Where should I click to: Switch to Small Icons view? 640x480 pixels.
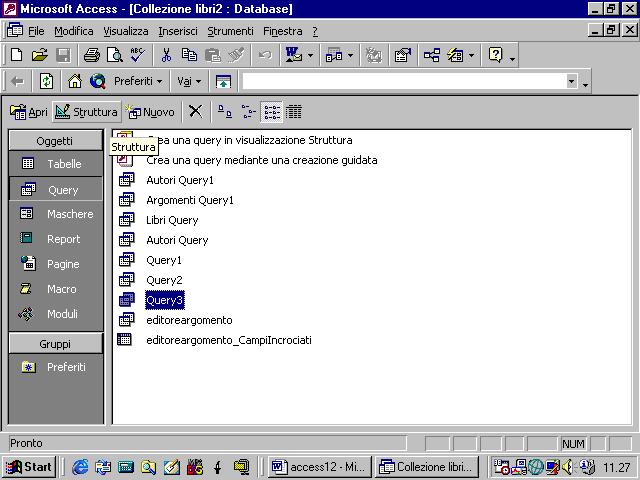click(x=248, y=111)
